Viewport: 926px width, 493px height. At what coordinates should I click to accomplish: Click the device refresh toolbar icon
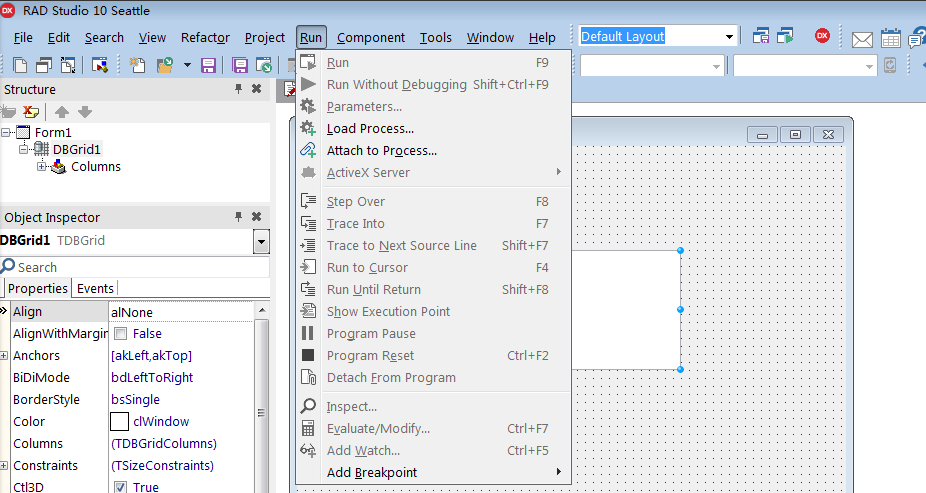[x=890, y=65]
